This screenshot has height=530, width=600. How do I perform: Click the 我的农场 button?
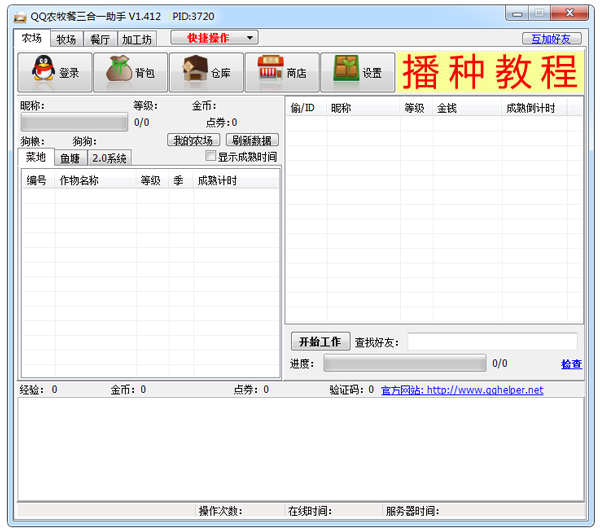(x=193, y=140)
